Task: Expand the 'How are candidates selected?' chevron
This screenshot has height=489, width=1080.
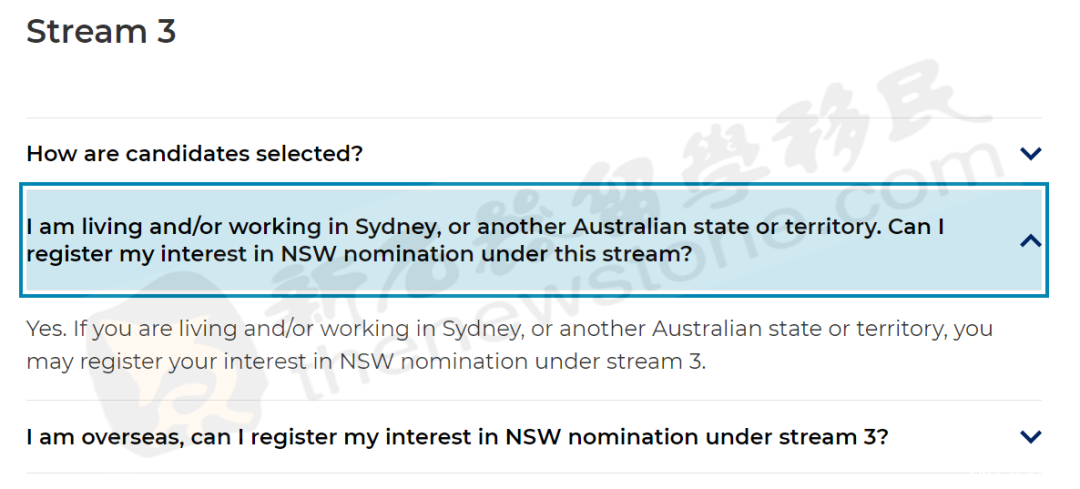Action: [1030, 153]
